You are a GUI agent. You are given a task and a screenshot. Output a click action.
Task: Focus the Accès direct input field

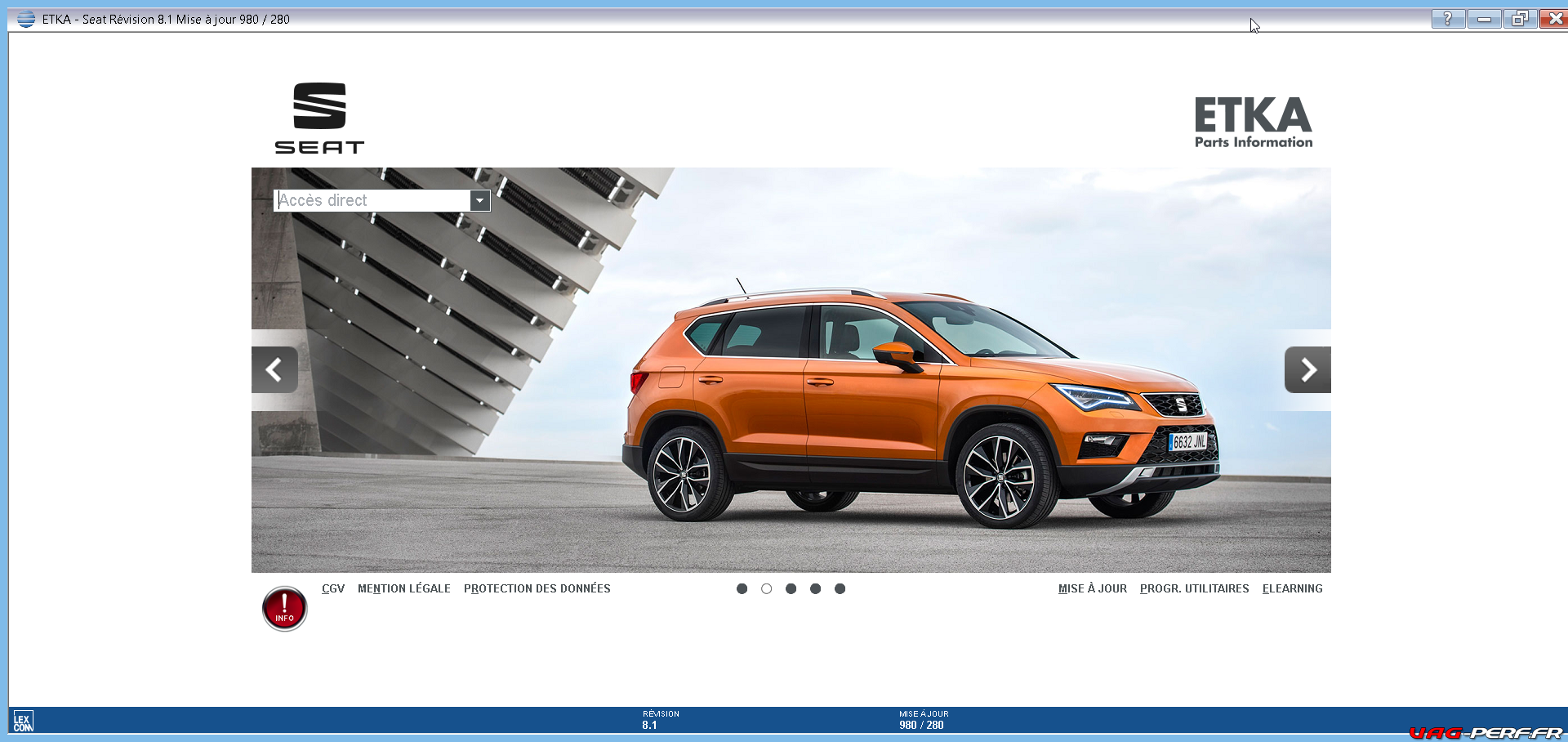pyautogui.click(x=372, y=200)
